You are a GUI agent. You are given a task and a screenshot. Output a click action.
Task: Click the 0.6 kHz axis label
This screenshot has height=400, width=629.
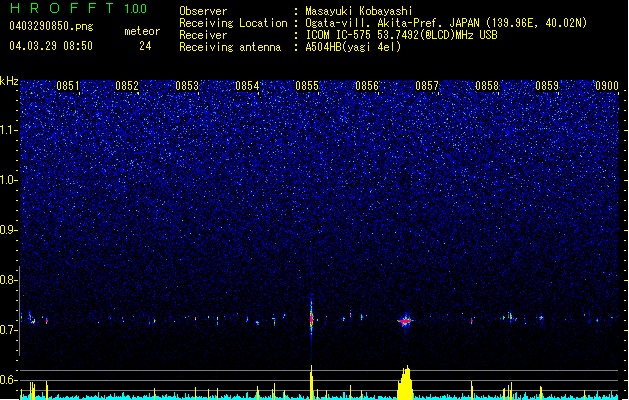pyautogui.click(x=8, y=380)
